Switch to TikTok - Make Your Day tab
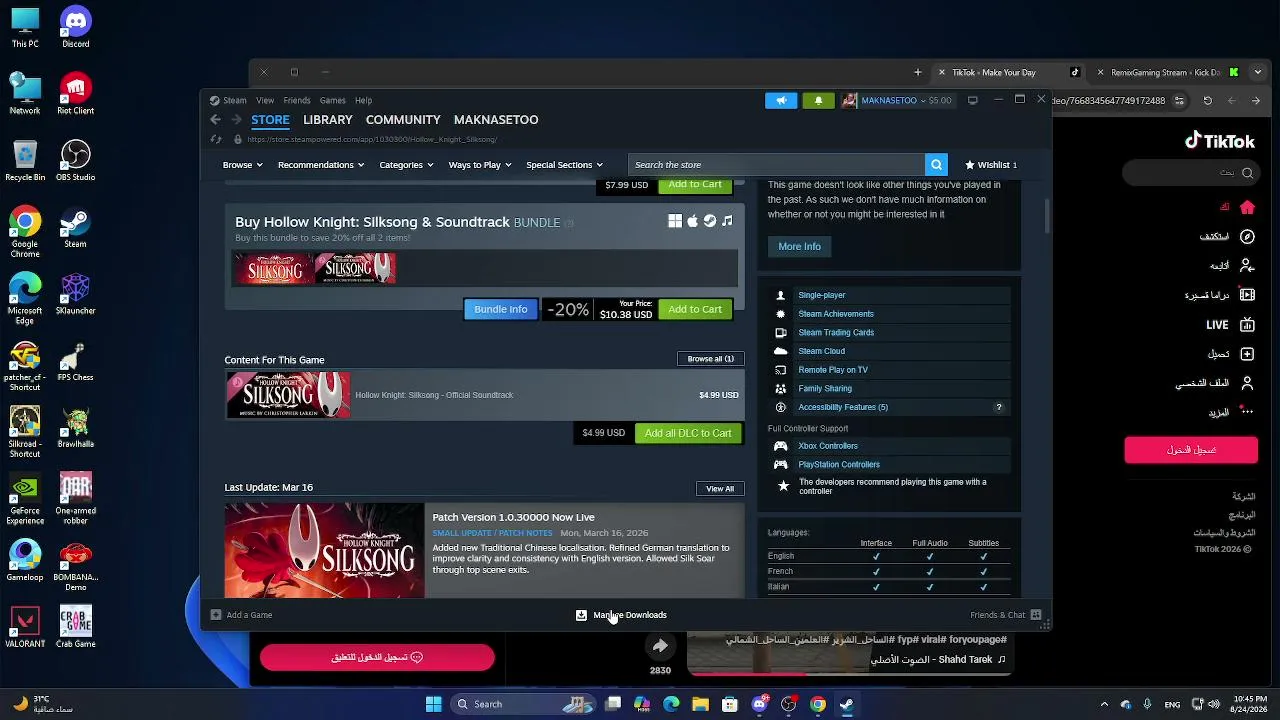1280x720 pixels. [1008, 72]
